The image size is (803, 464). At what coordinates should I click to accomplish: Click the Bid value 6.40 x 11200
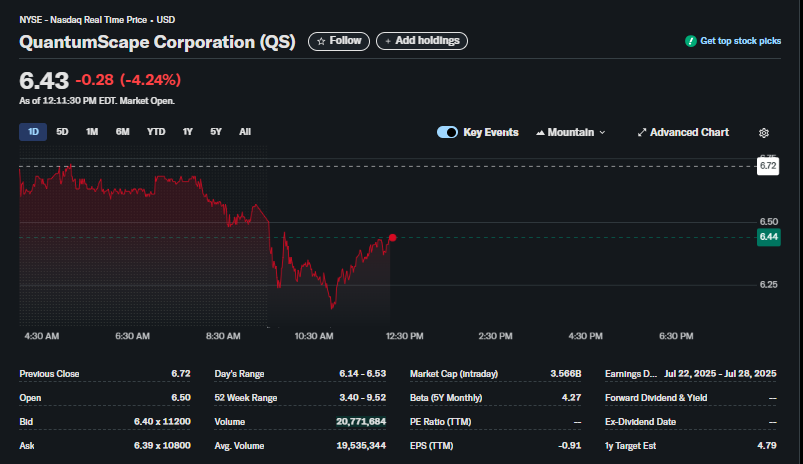(162, 421)
